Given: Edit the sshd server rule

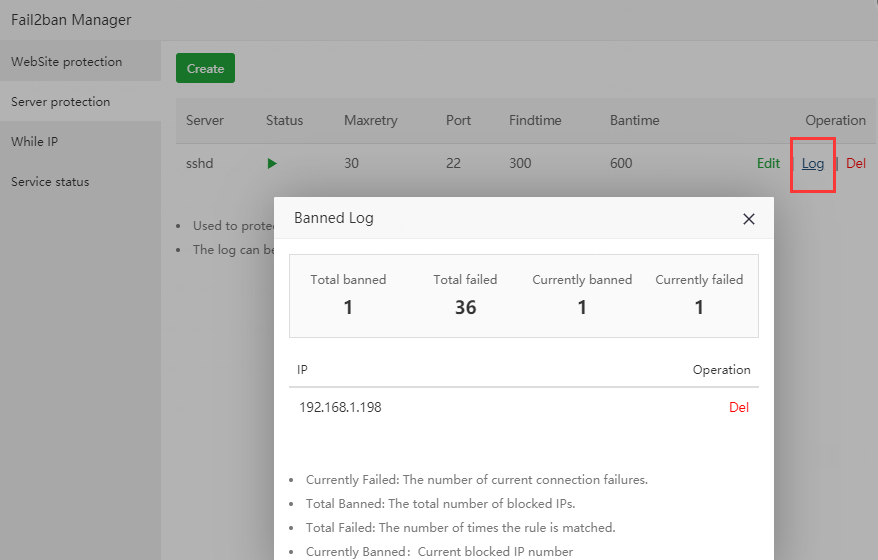Looking at the screenshot, I should pyautogui.click(x=768, y=163).
